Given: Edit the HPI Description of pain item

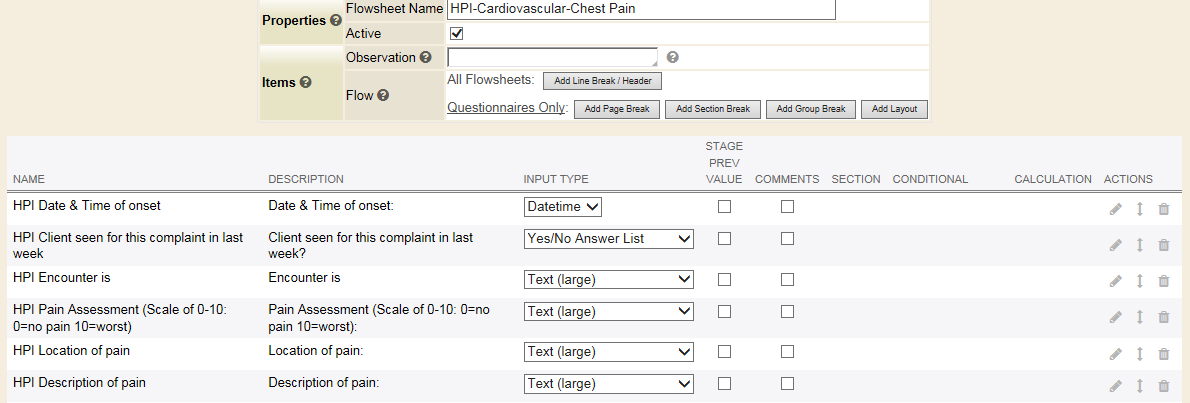Looking at the screenshot, I should click(x=1115, y=386).
